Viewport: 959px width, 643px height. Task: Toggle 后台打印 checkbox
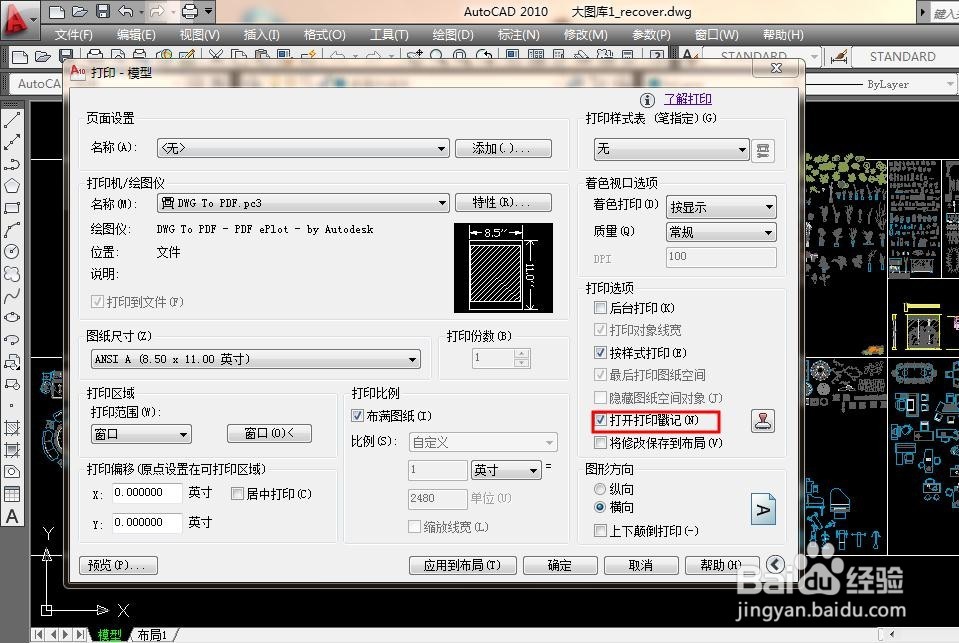coord(601,308)
